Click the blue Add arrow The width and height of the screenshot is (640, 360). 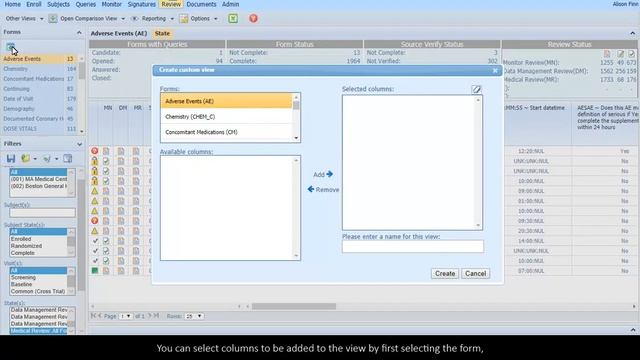click(x=329, y=174)
